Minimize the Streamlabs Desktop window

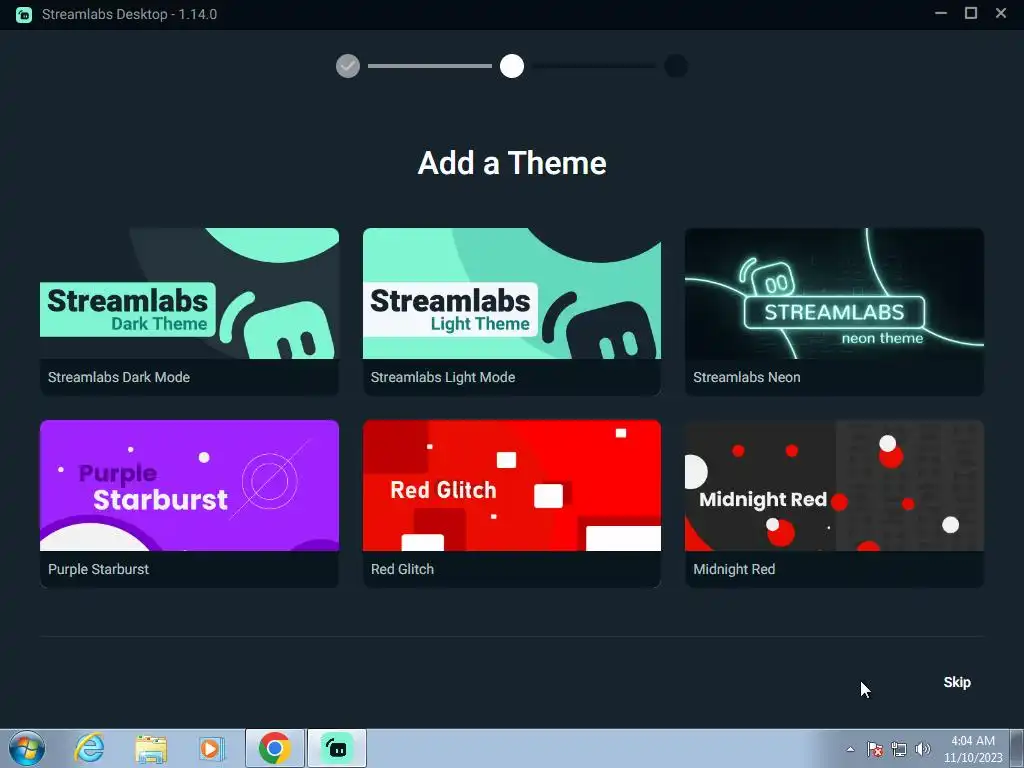tap(941, 14)
